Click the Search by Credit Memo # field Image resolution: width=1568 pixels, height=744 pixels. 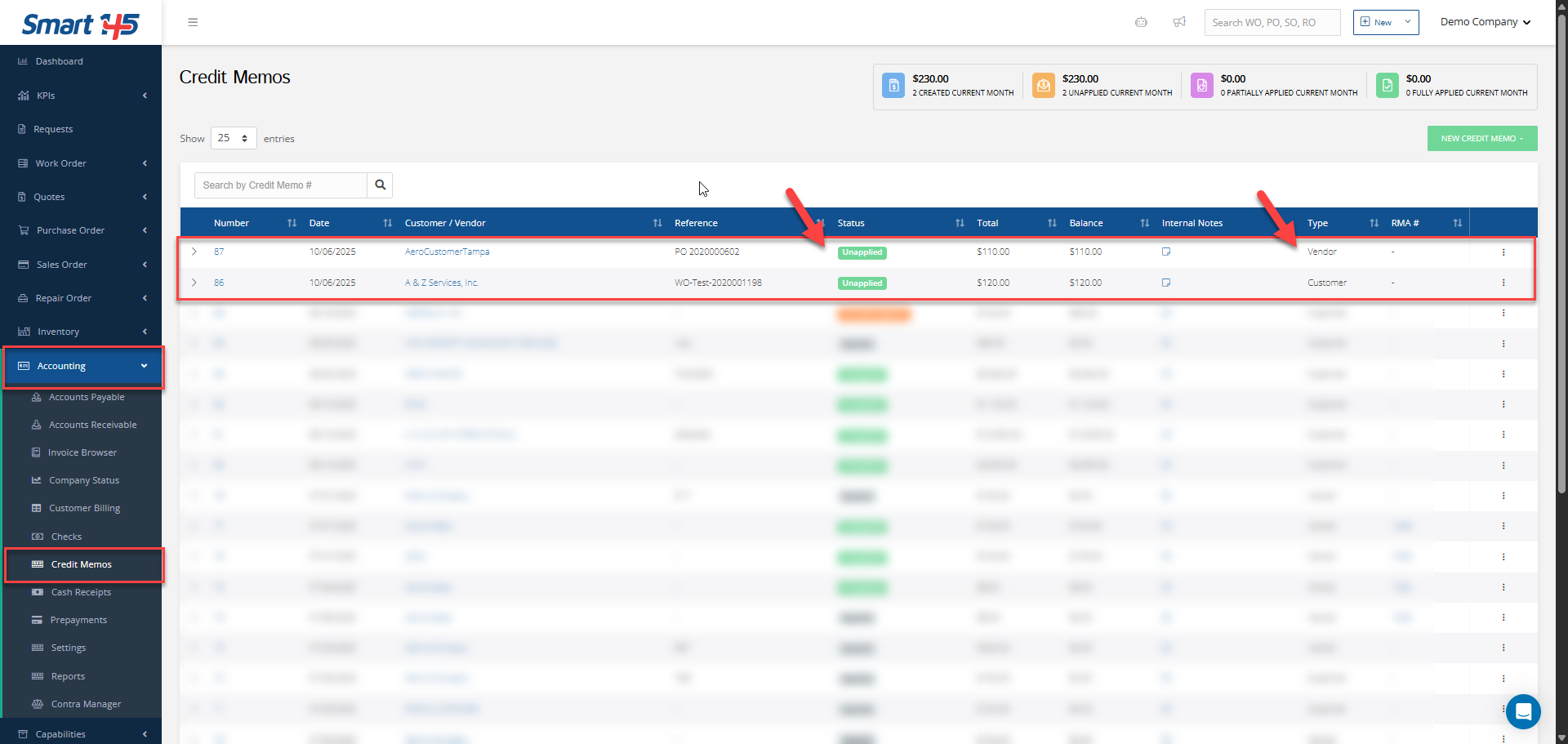(280, 185)
